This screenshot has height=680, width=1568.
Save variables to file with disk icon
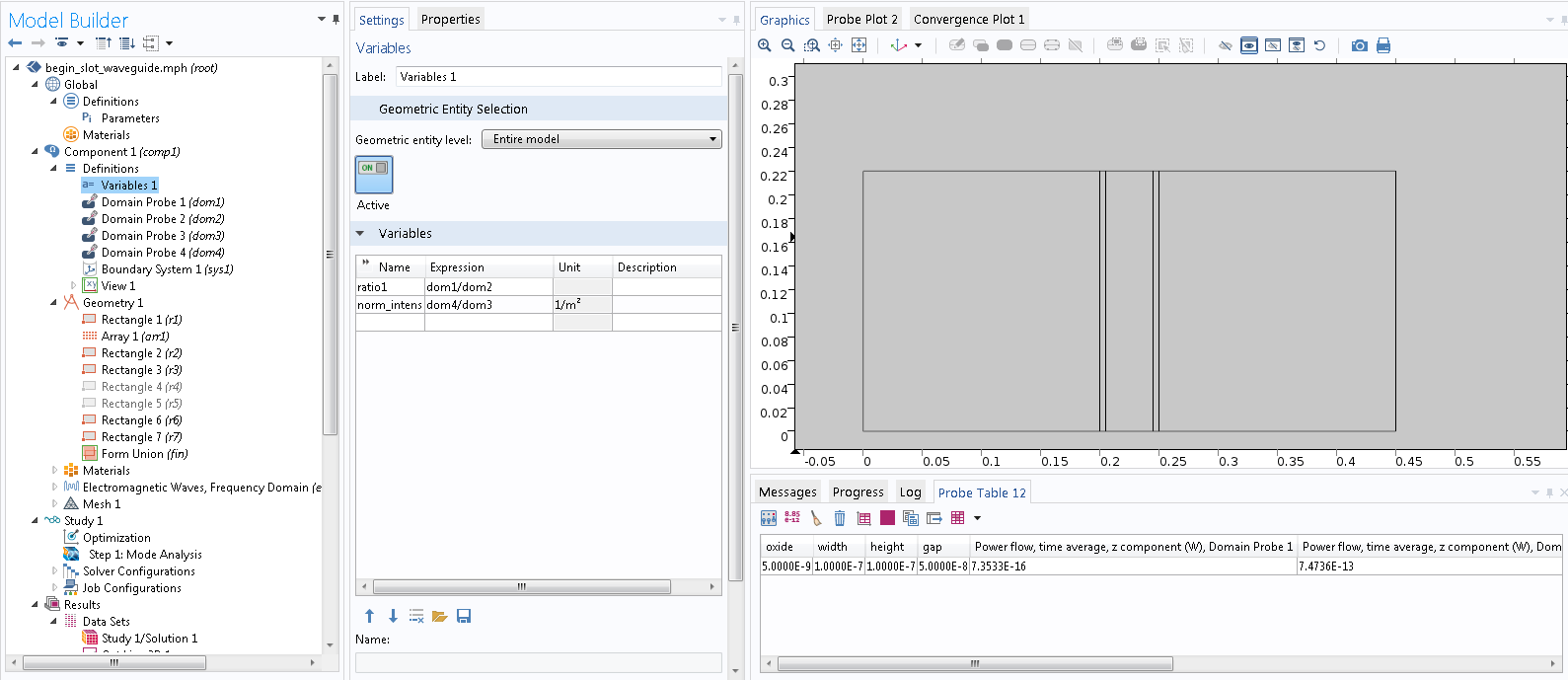pos(464,616)
